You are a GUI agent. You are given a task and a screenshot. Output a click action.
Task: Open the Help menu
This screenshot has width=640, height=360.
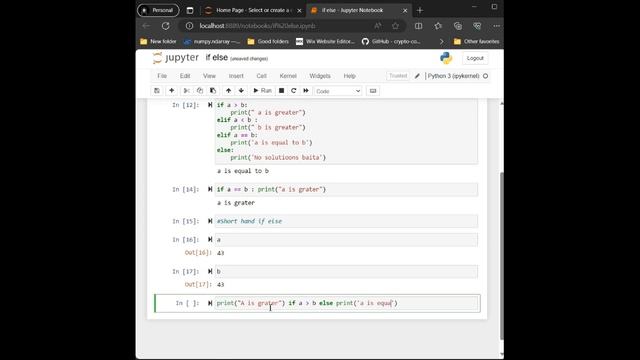(x=349, y=76)
